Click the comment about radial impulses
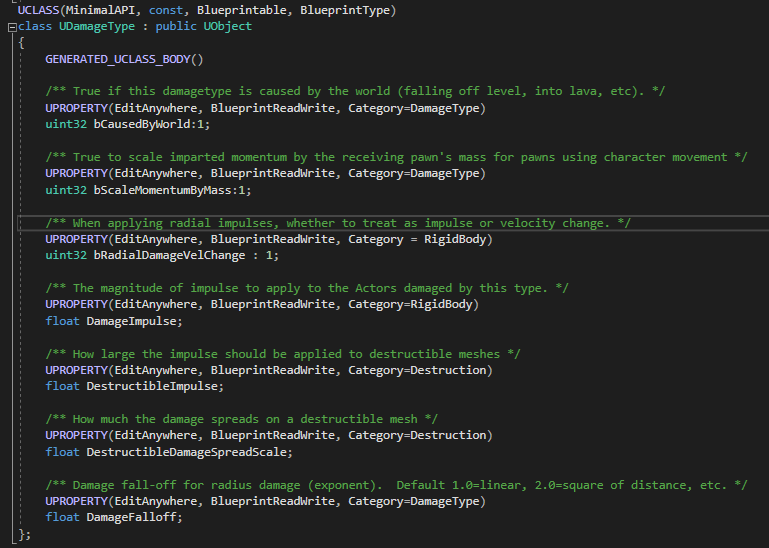Image resolution: width=769 pixels, height=548 pixels. coord(338,223)
